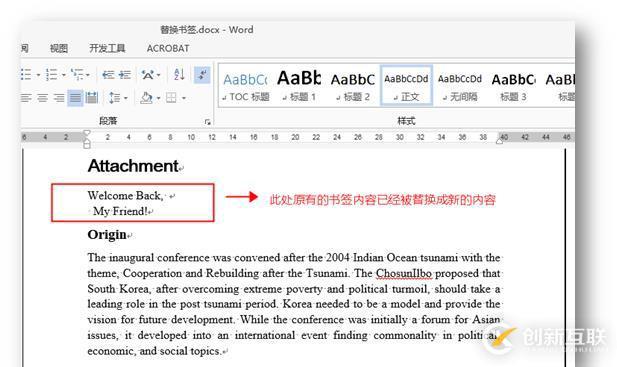The image size is (617, 367).
Task: Click ruler at mark 20
Action: pyautogui.click(x=295, y=137)
